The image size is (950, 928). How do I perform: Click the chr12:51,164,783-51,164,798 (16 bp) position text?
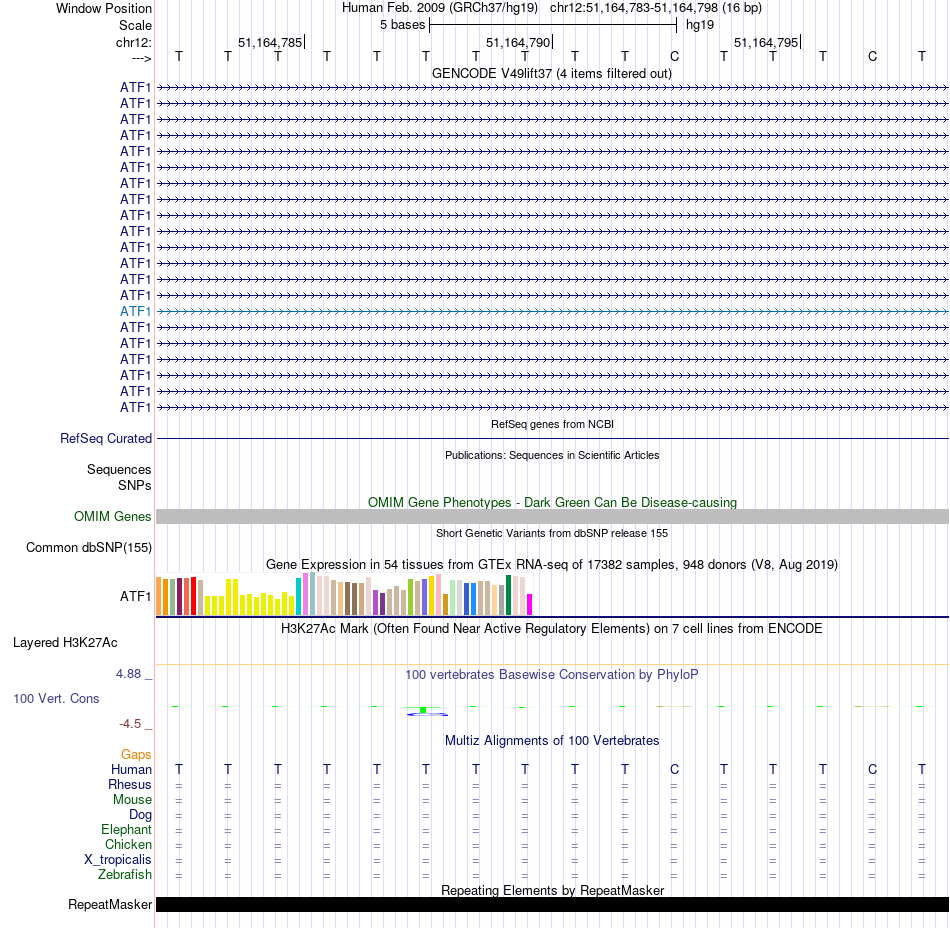pos(656,8)
